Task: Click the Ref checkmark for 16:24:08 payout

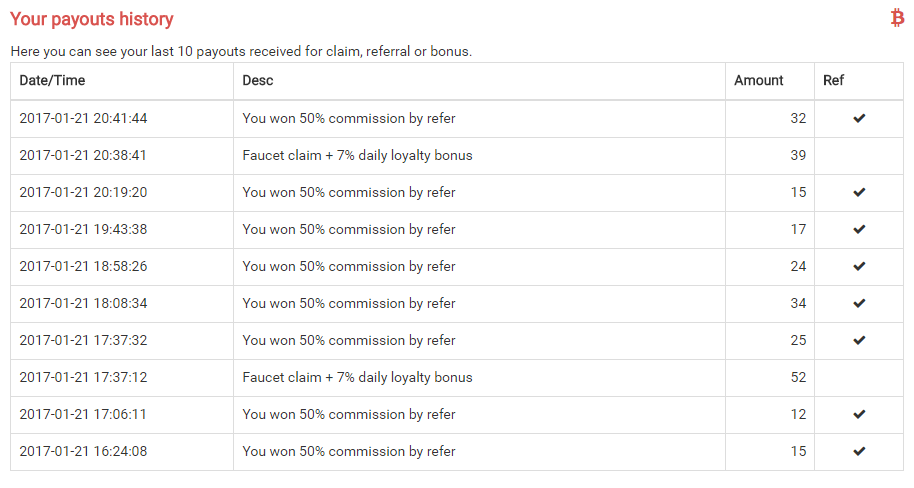Action: point(859,451)
